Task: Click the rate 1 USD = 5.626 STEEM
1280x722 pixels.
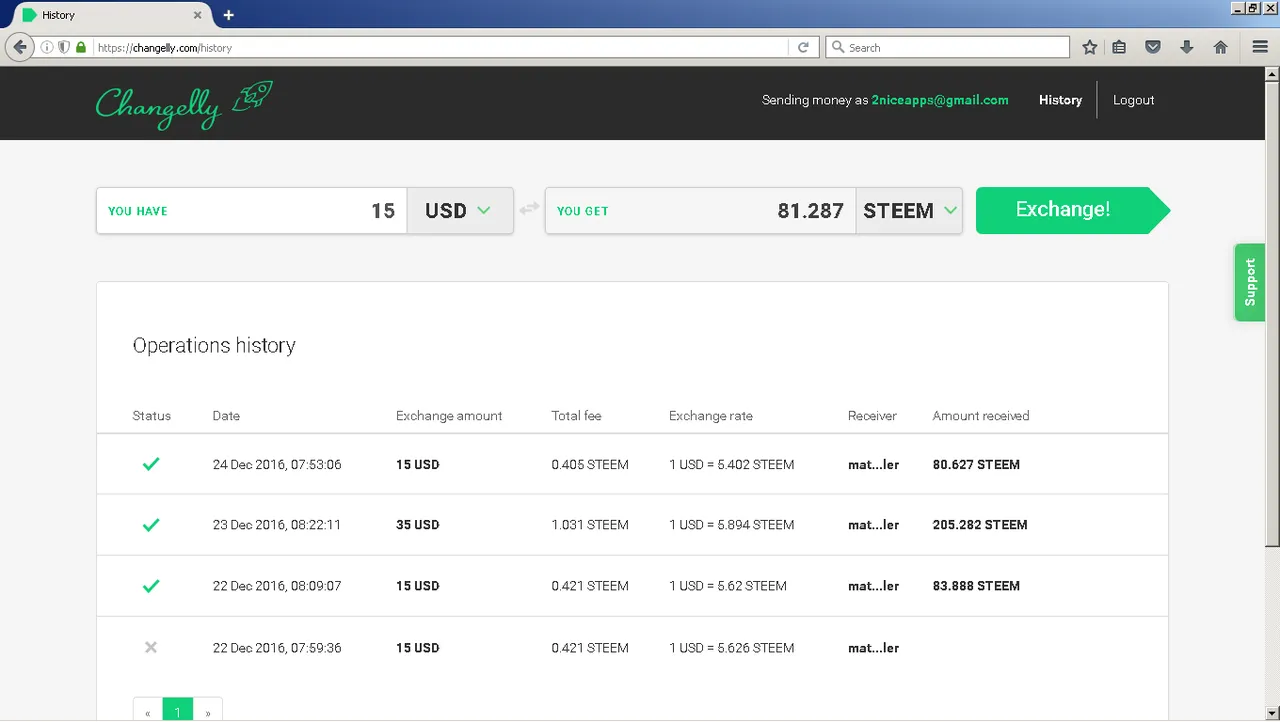Action: (731, 648)
